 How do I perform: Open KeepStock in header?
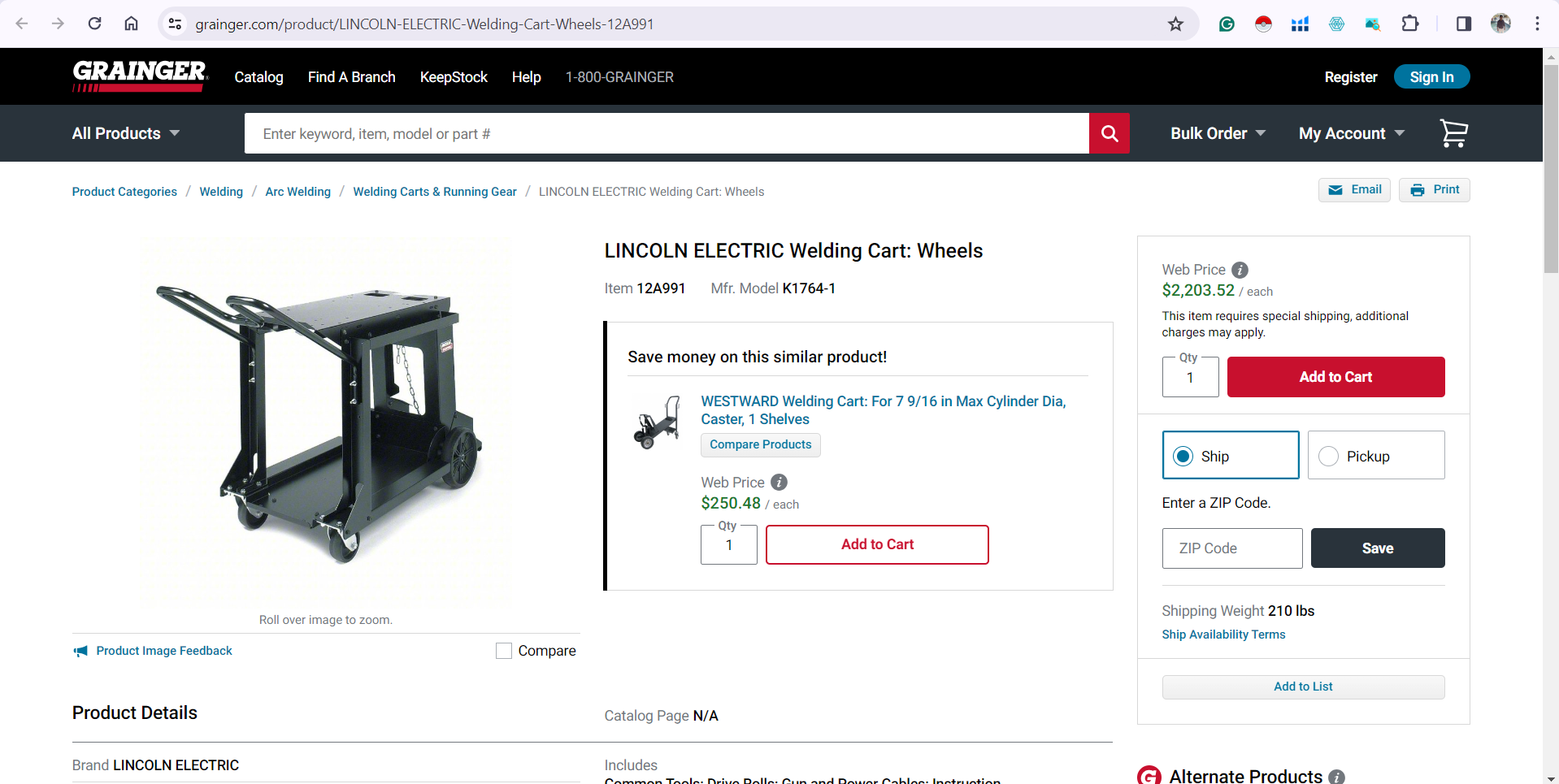454,77
